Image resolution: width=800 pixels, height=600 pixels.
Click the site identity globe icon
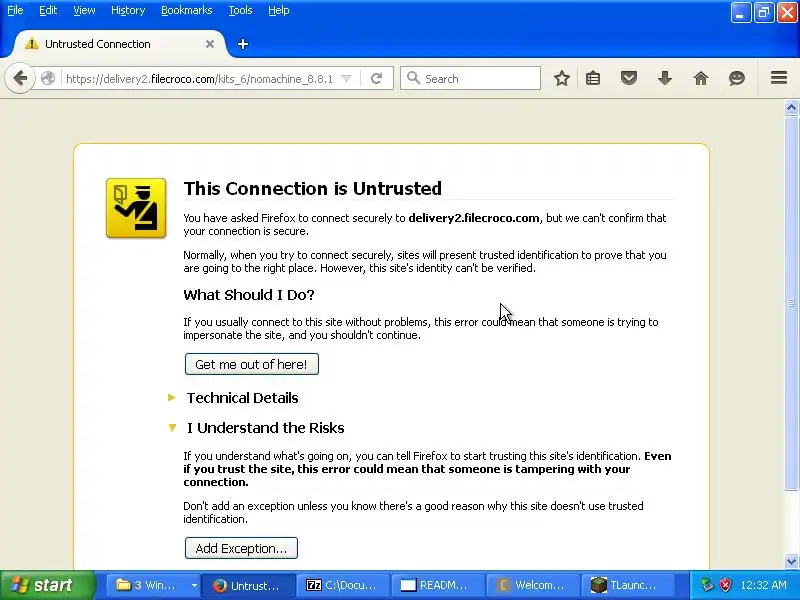(48, 79)
